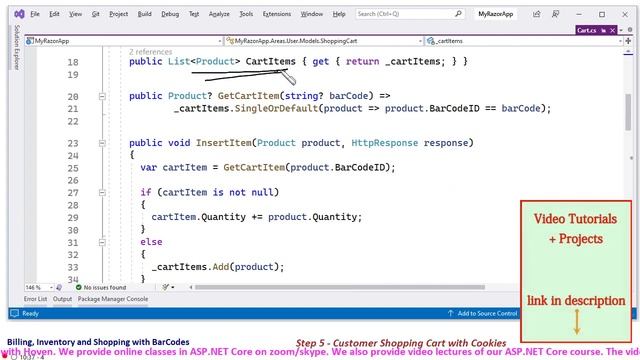Click the line number 25
The width and height of the screenshot is (640, 360).
click(73, 168)
